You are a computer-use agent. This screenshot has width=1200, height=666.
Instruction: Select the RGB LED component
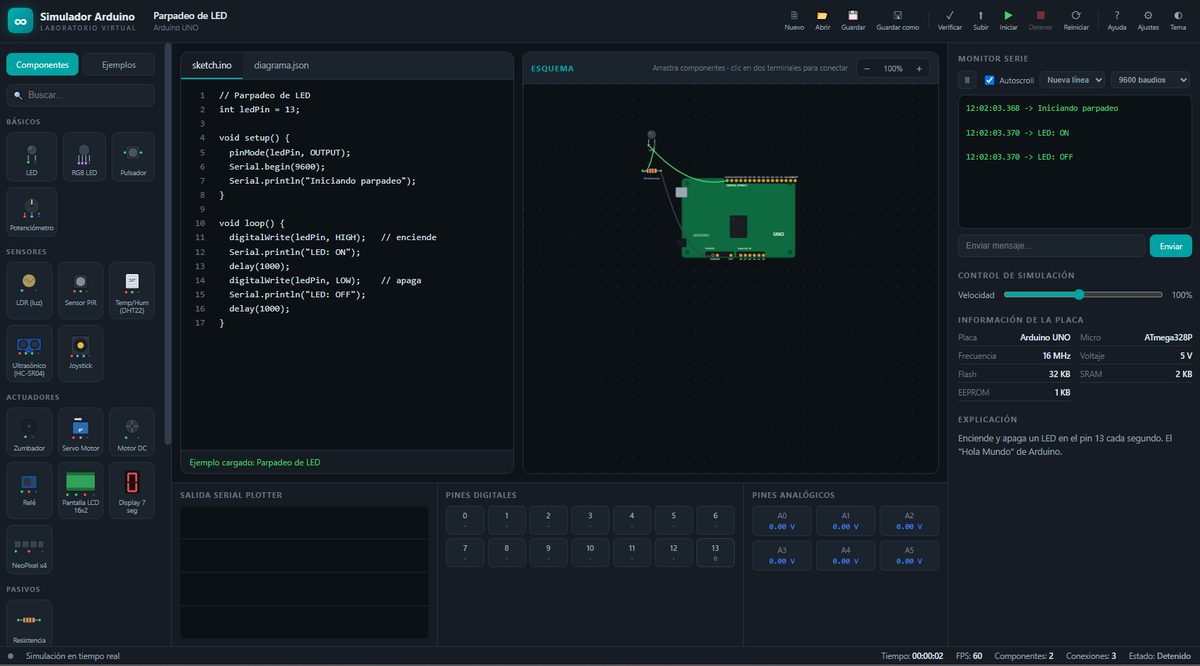coord(84,157)
